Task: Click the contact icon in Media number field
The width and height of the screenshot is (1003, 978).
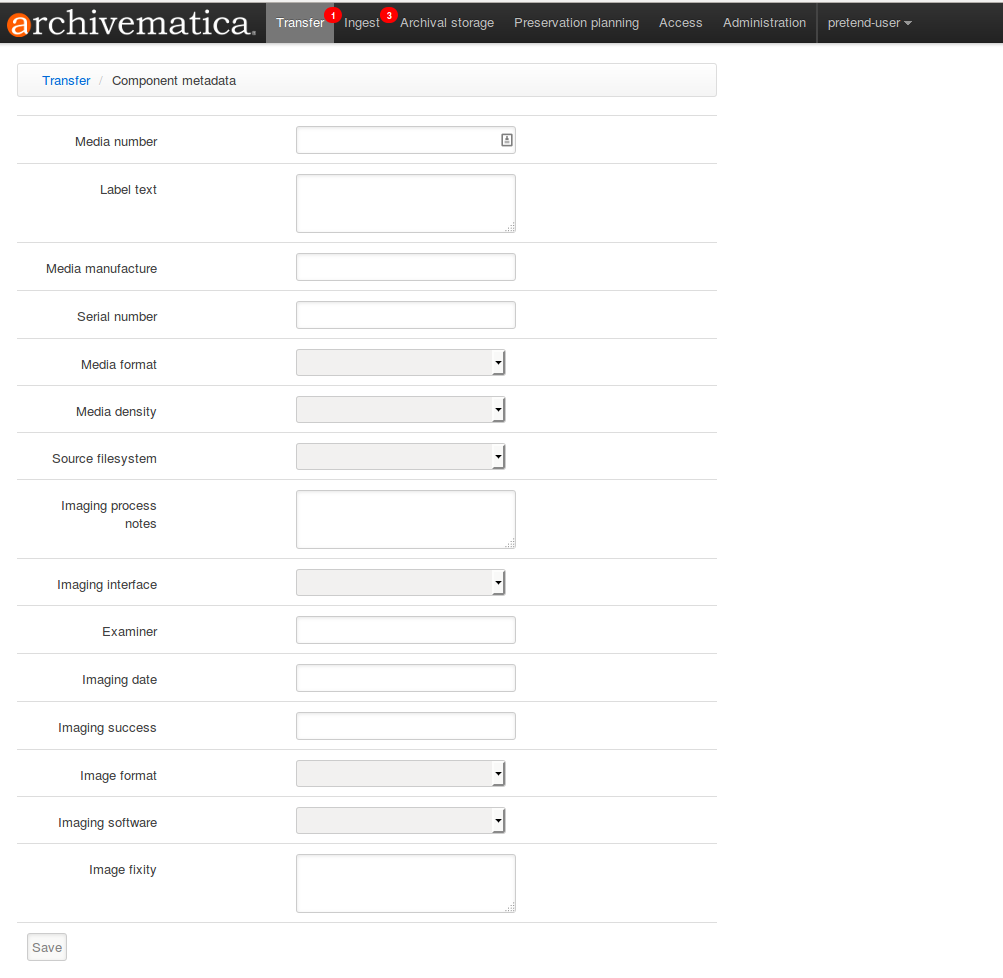Action: click(x=506, y=141)
